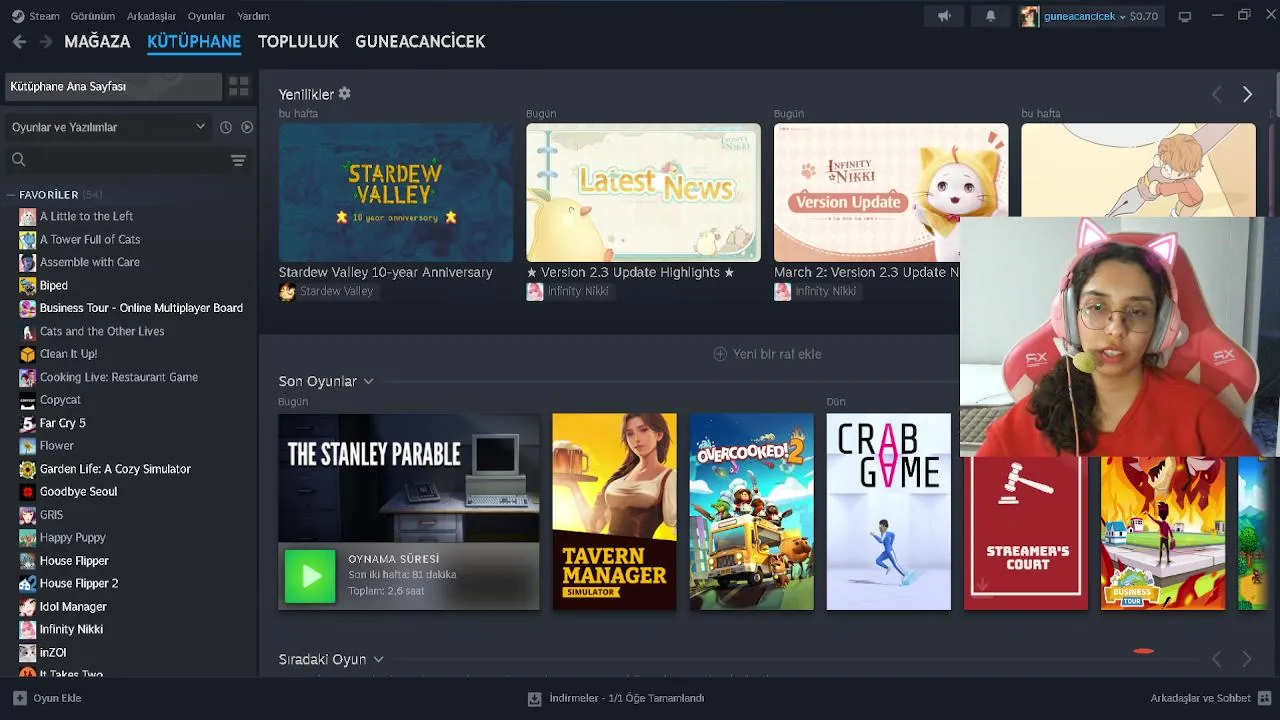The width and height of the screenshot is (1280, 720).
Task: Switch to the KÜTÜPHANE tab
Action: [x=194, y=42]
